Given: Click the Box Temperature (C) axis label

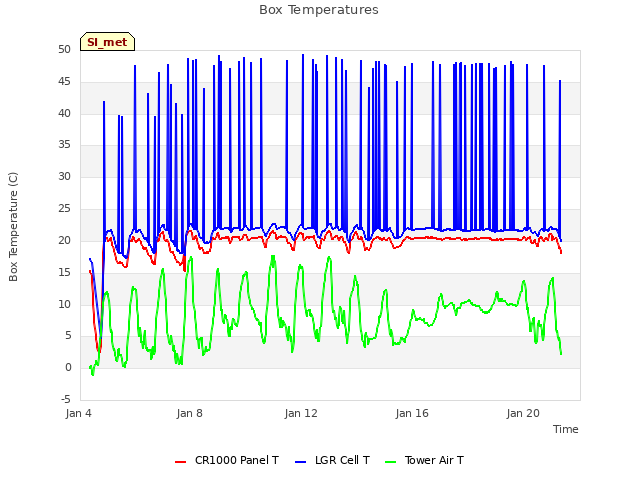Looking at the screenshot, I should tap(13, 227).
